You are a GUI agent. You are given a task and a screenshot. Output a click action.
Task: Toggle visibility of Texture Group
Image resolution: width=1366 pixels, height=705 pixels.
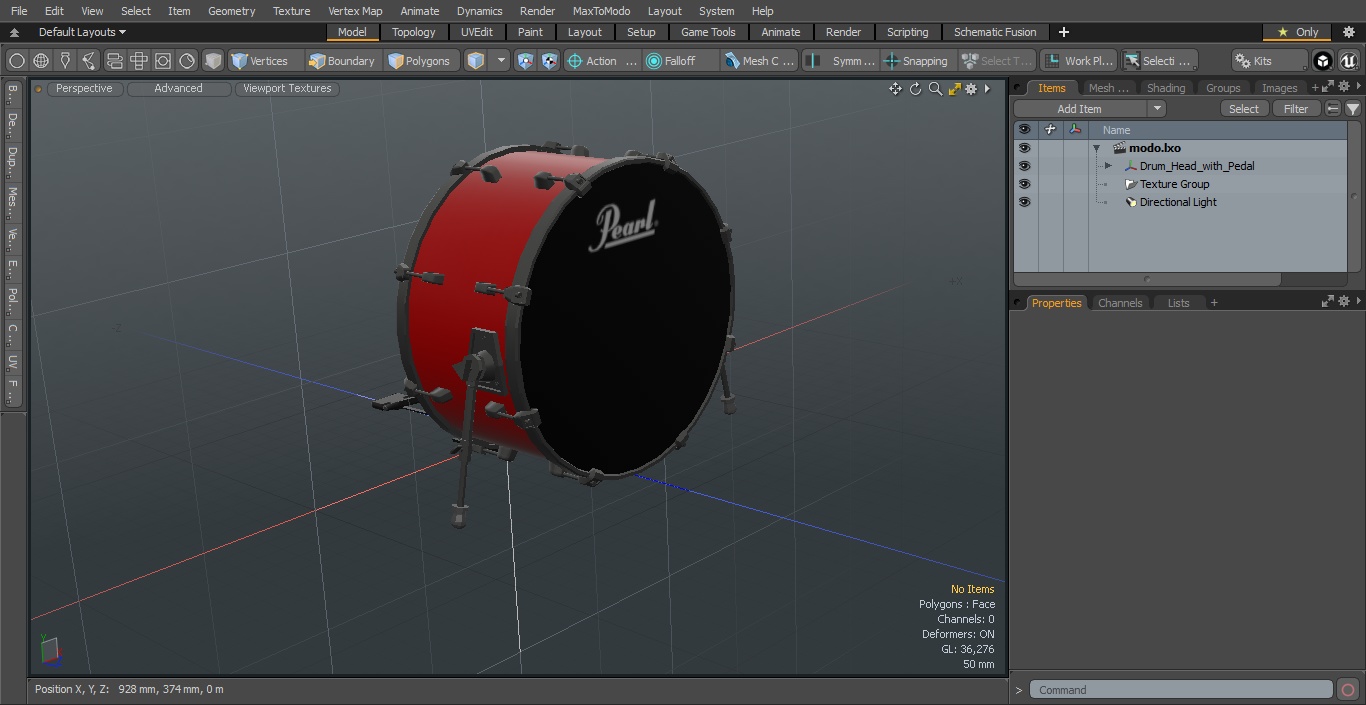click(x=1024, y=184)
